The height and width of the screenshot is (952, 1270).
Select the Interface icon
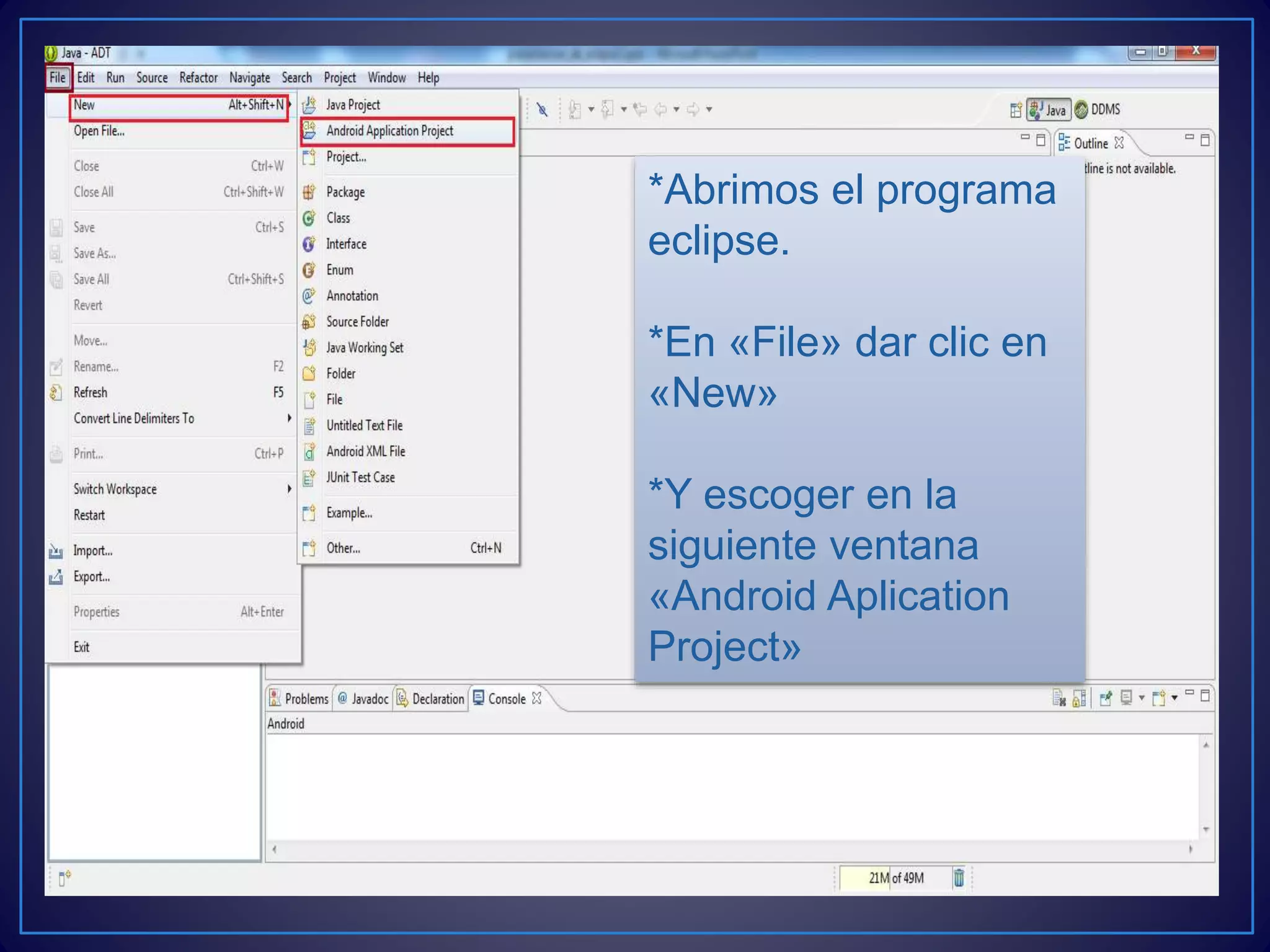click(x=309, y=244)
